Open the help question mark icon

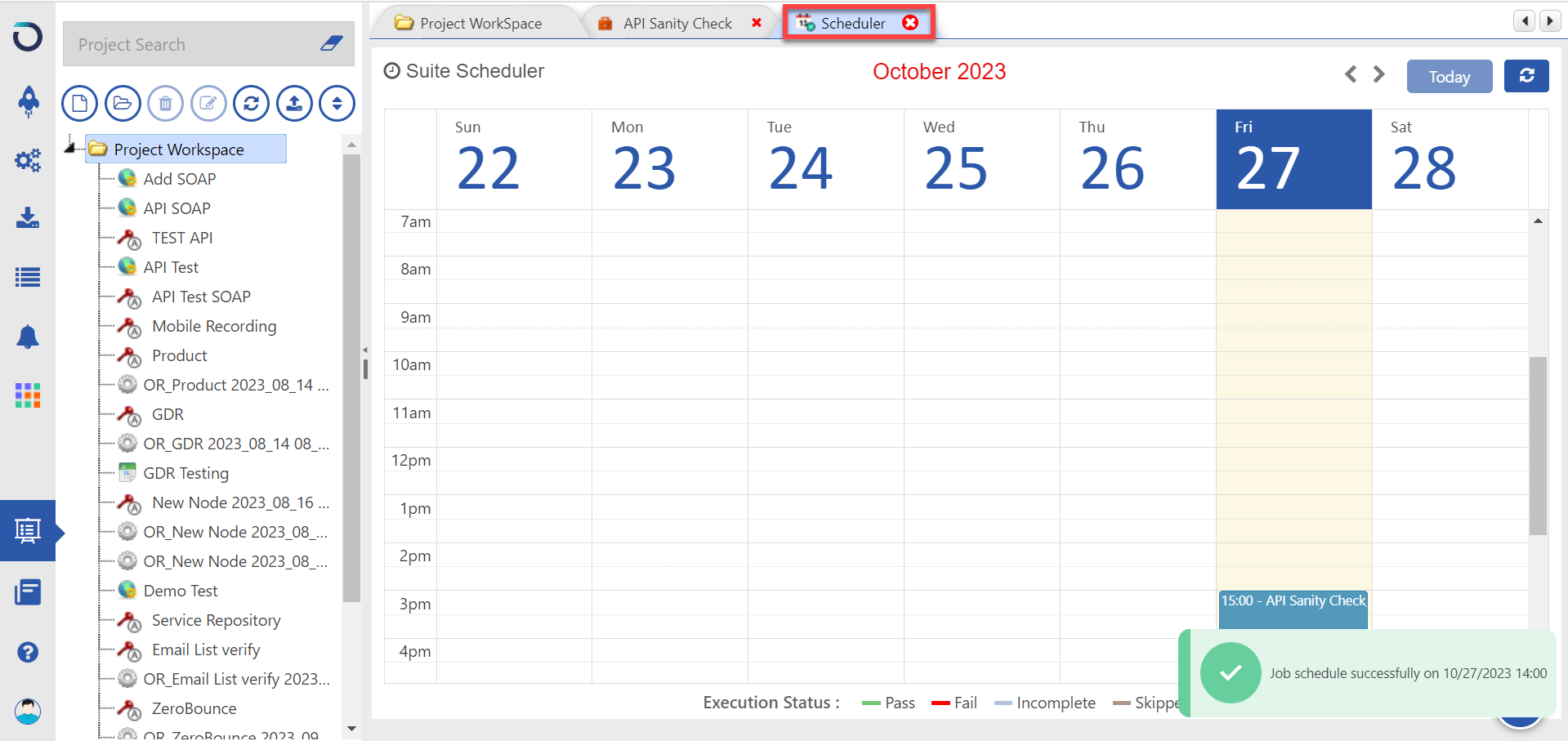tap(28, 652)
